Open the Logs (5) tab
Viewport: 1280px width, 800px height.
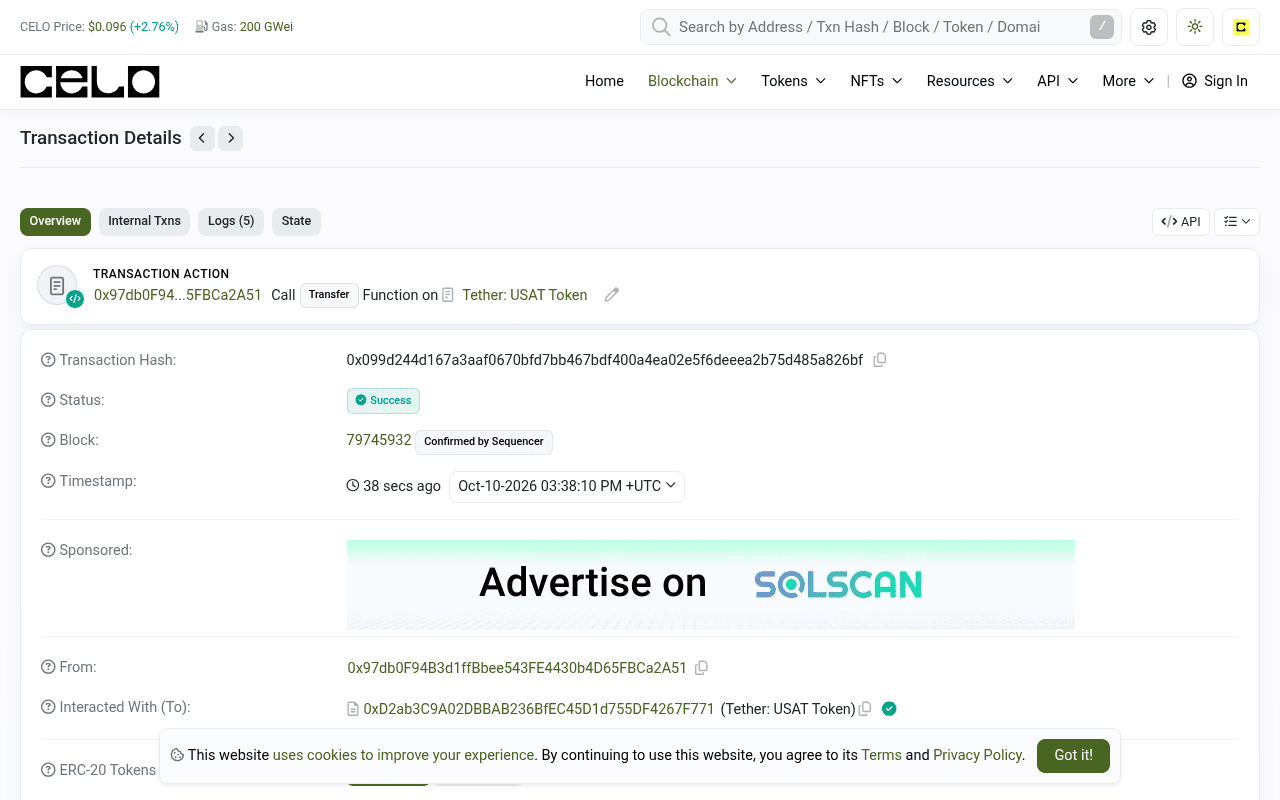point(231,222)
